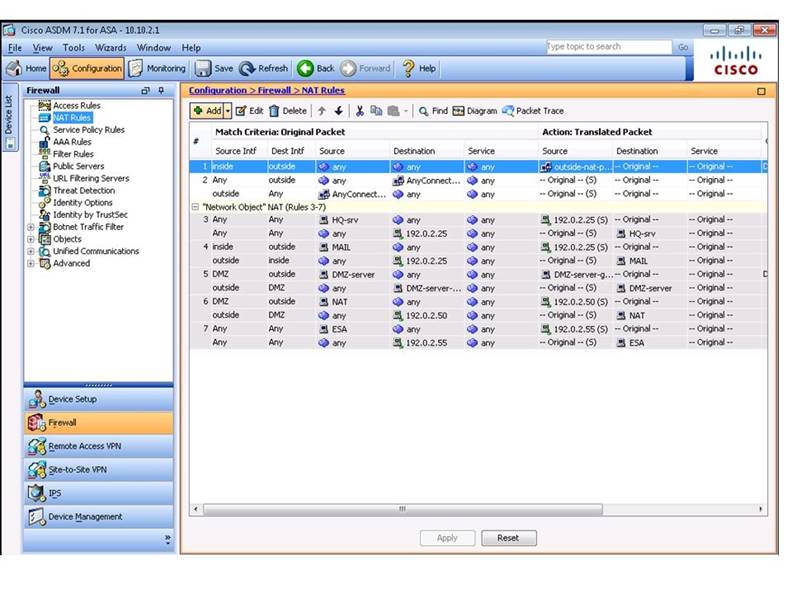Open Device Management panel
This screenshot has width=792, height=594.
click(x=98, y=517)
